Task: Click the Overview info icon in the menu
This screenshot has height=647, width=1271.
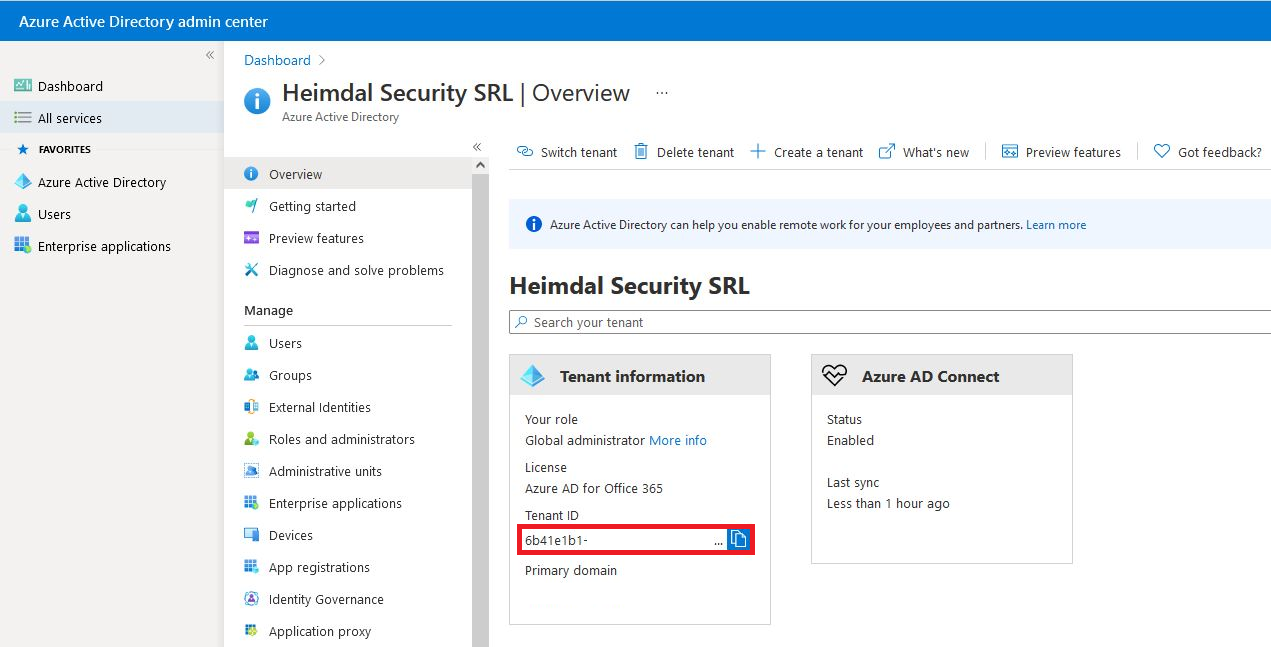Action: pyautogui.click(x=251, y=174)
